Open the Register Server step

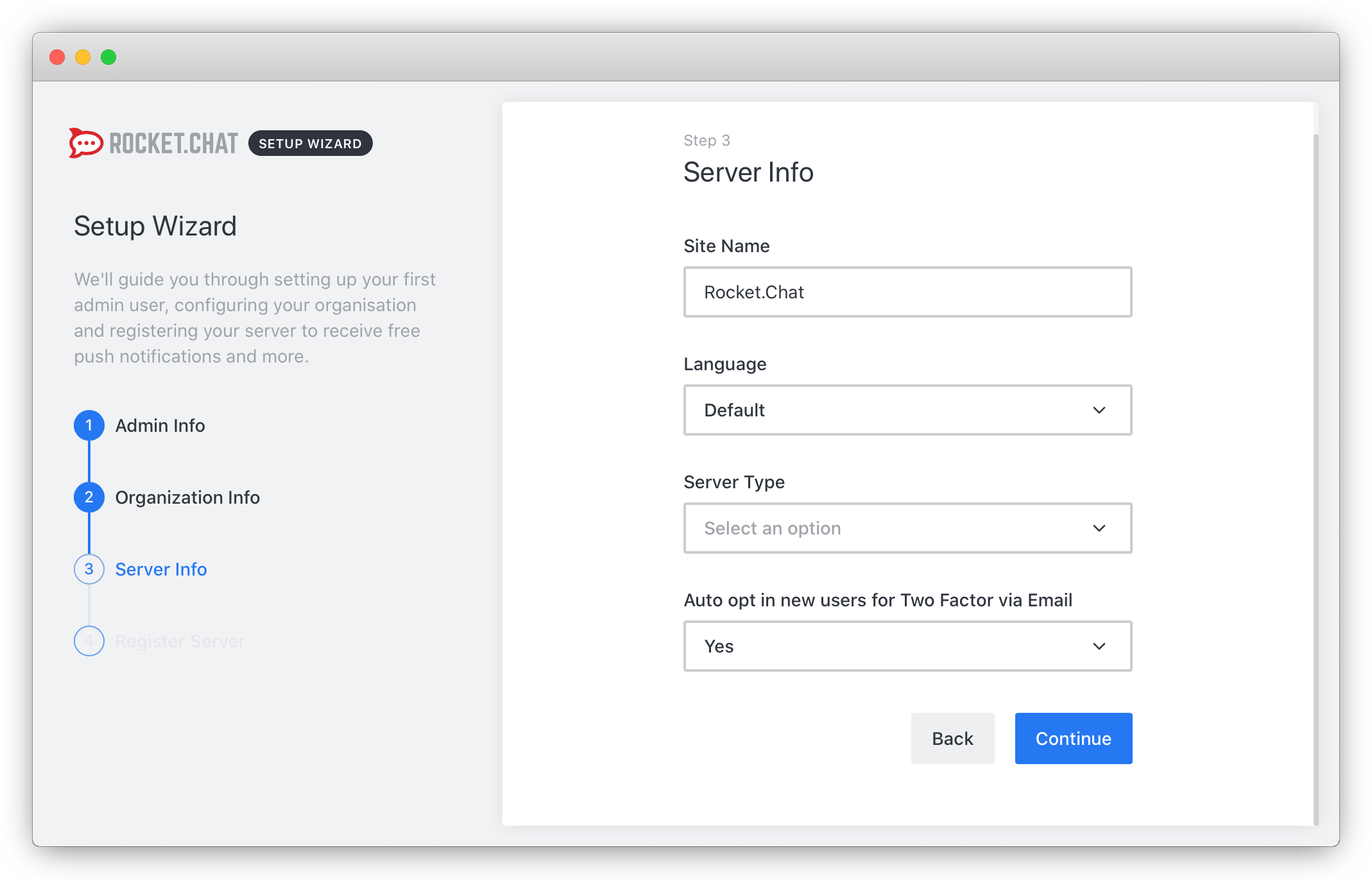[180, 641]
